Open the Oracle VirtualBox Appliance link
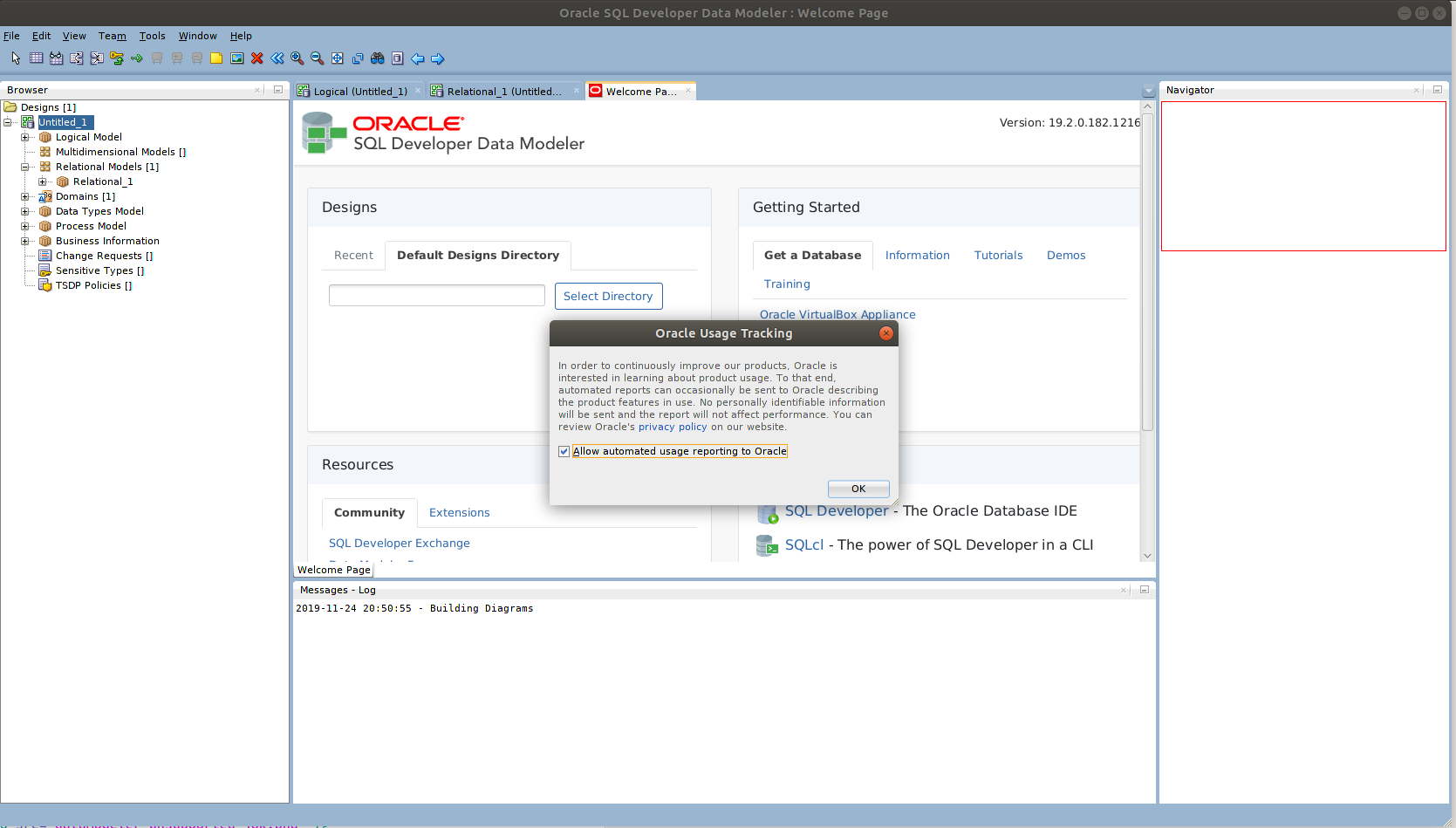1456x828 pixels. pos(837,314)
